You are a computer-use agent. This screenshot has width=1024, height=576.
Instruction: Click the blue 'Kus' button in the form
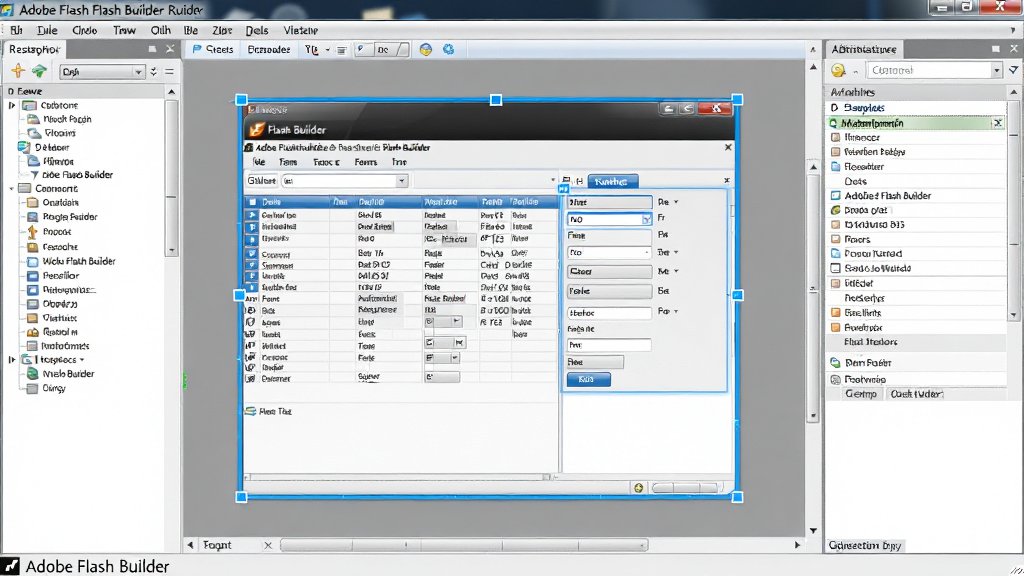pyautogui.click(x=588, y=379)
